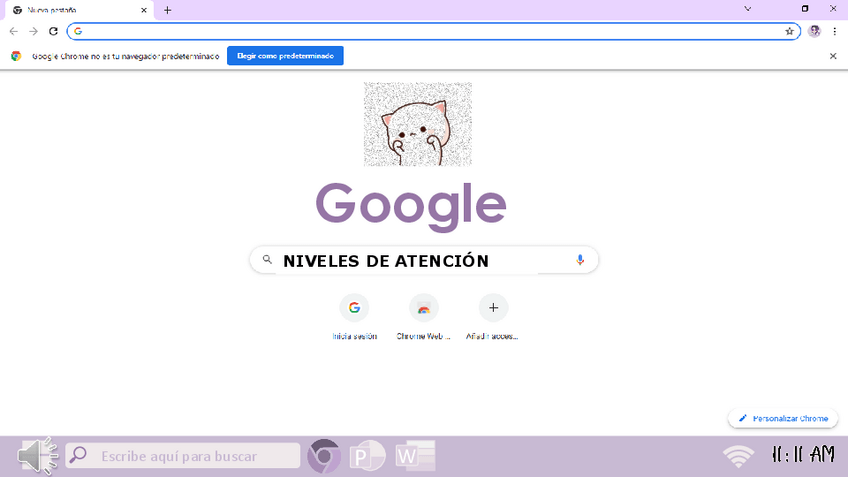This screenshot has width=848, height=477.
Task: Click the Google search box
Action: 424,260
